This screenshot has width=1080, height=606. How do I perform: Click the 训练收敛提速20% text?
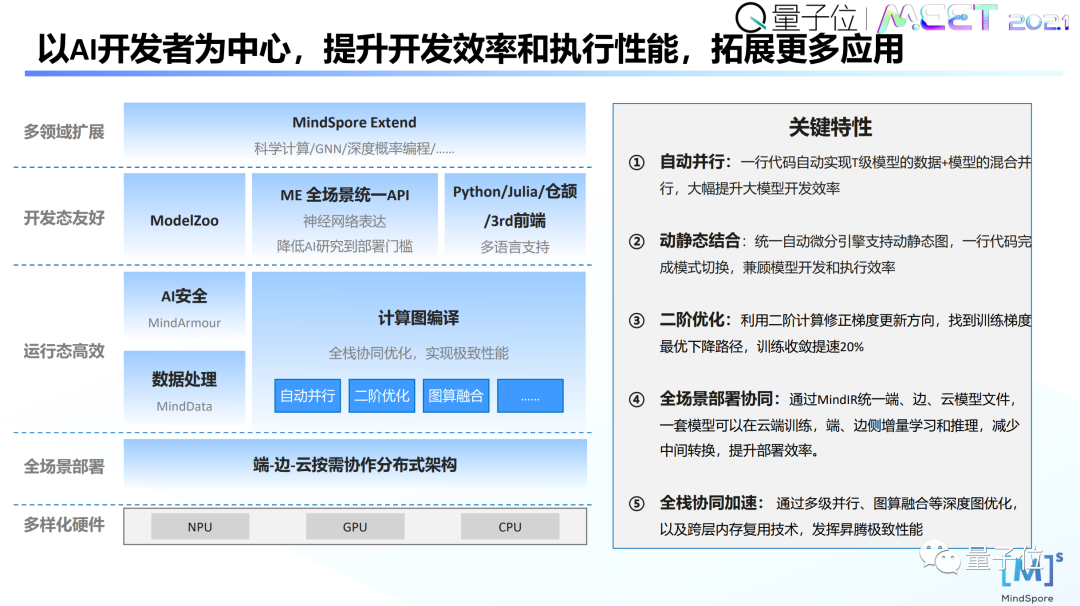(x=810, y=347)
